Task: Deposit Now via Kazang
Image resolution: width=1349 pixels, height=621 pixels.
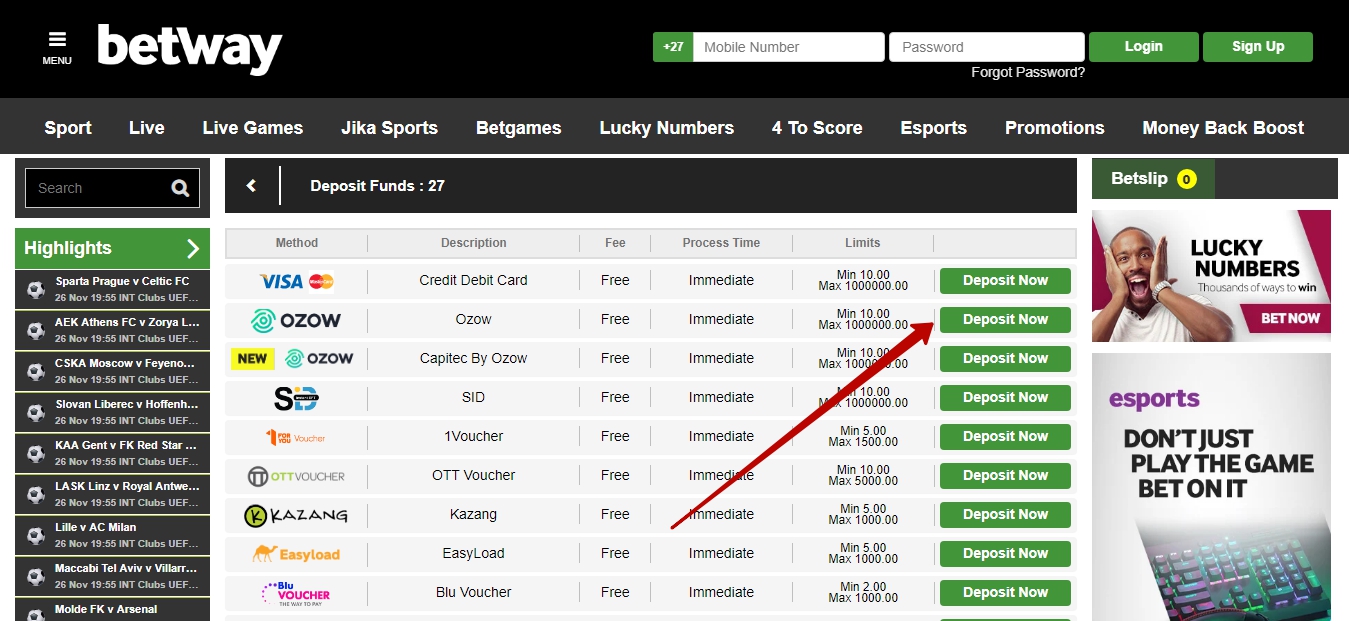Action: point(1005,515)
